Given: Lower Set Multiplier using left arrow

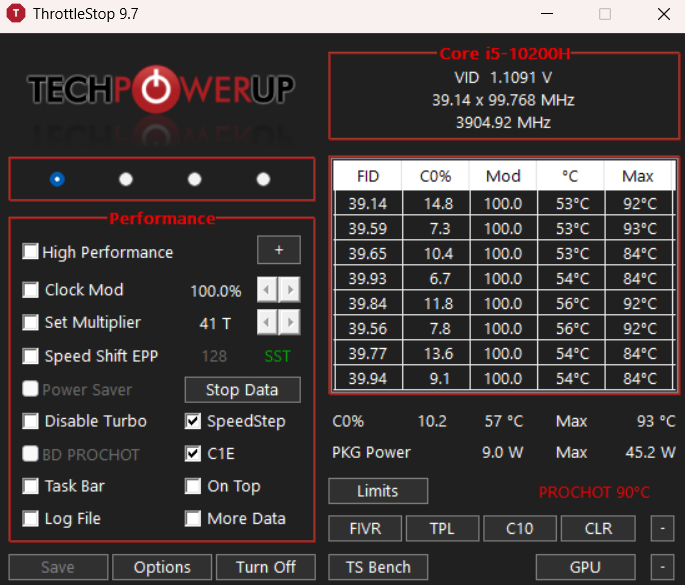Looking at the screenshot, I should click(x=267, y=322).
